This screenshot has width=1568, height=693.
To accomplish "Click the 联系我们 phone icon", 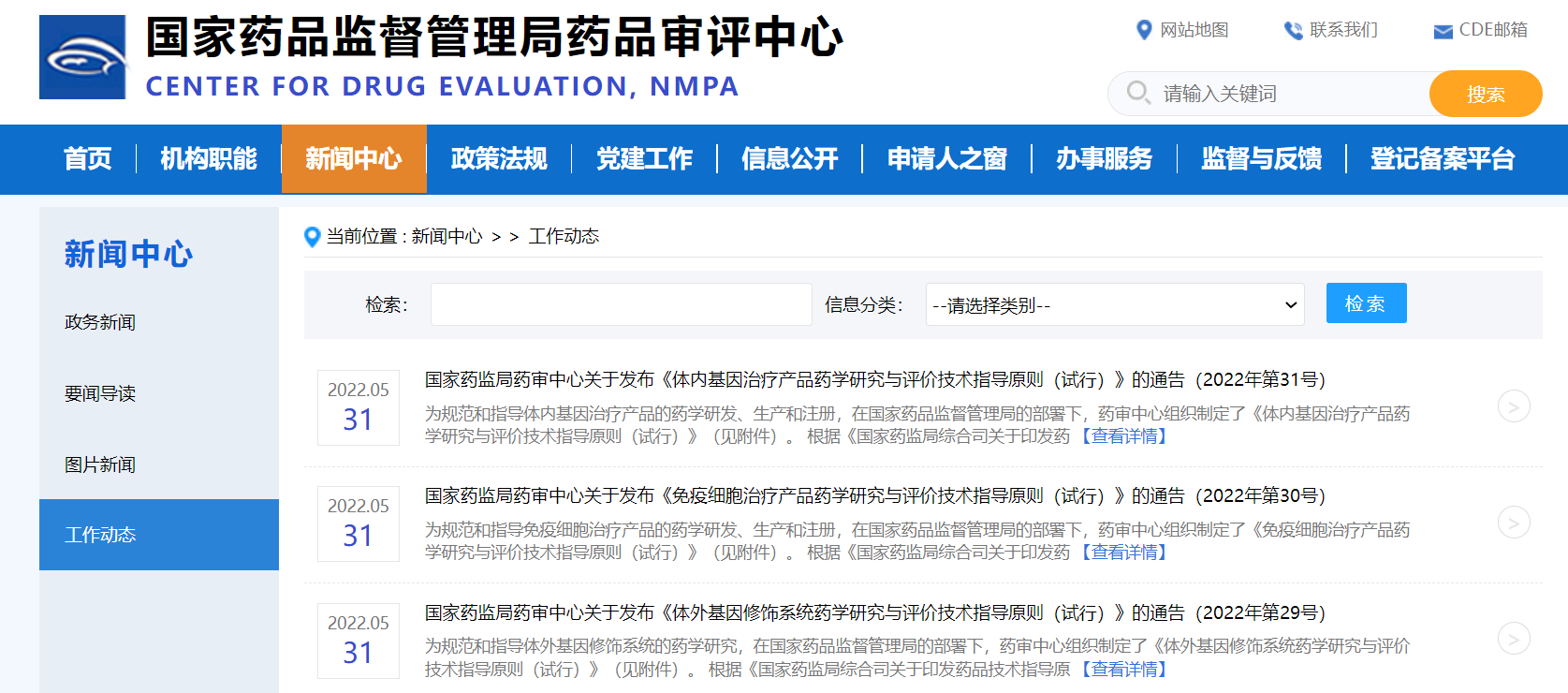I will coord(1293,30).
